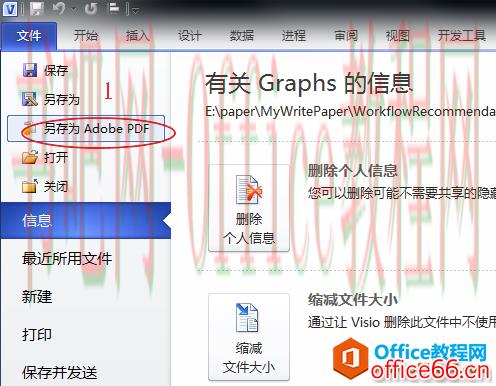Image resolution: width=496 pixels, height=386 pixels.
Task: Switch to the 插入 ribbon tab
Action: pyautogui.click(x=137, y=35)
